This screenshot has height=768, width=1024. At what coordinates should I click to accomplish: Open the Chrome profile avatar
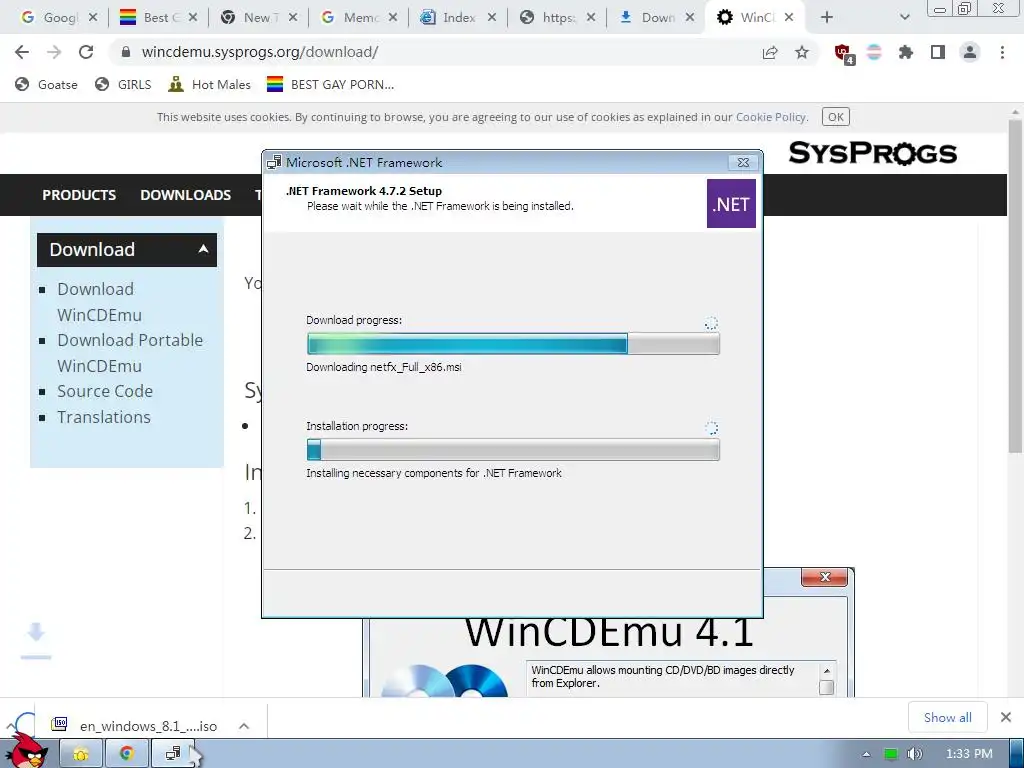[x=970, y=52]
